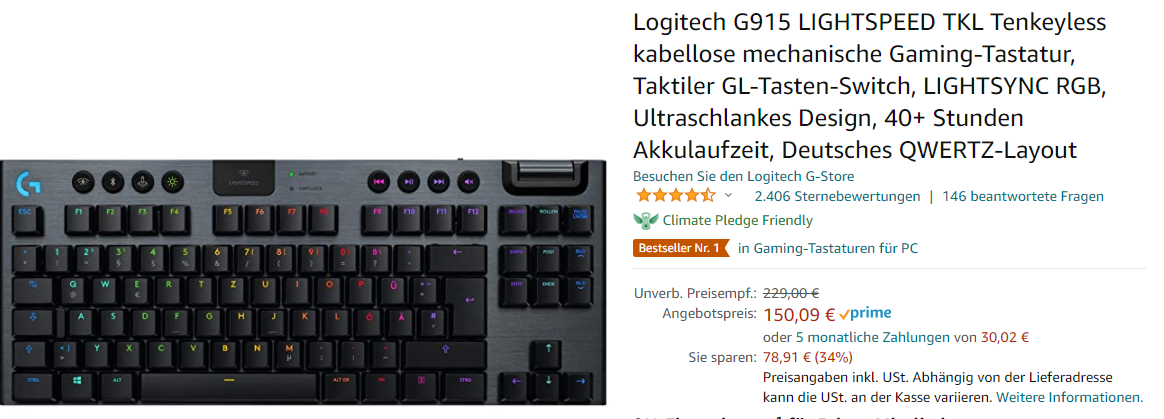Viewport: 1164px width, 419px height.
Task: Open 2.406 Sternebewertungen reviews link
Action: 837,196
